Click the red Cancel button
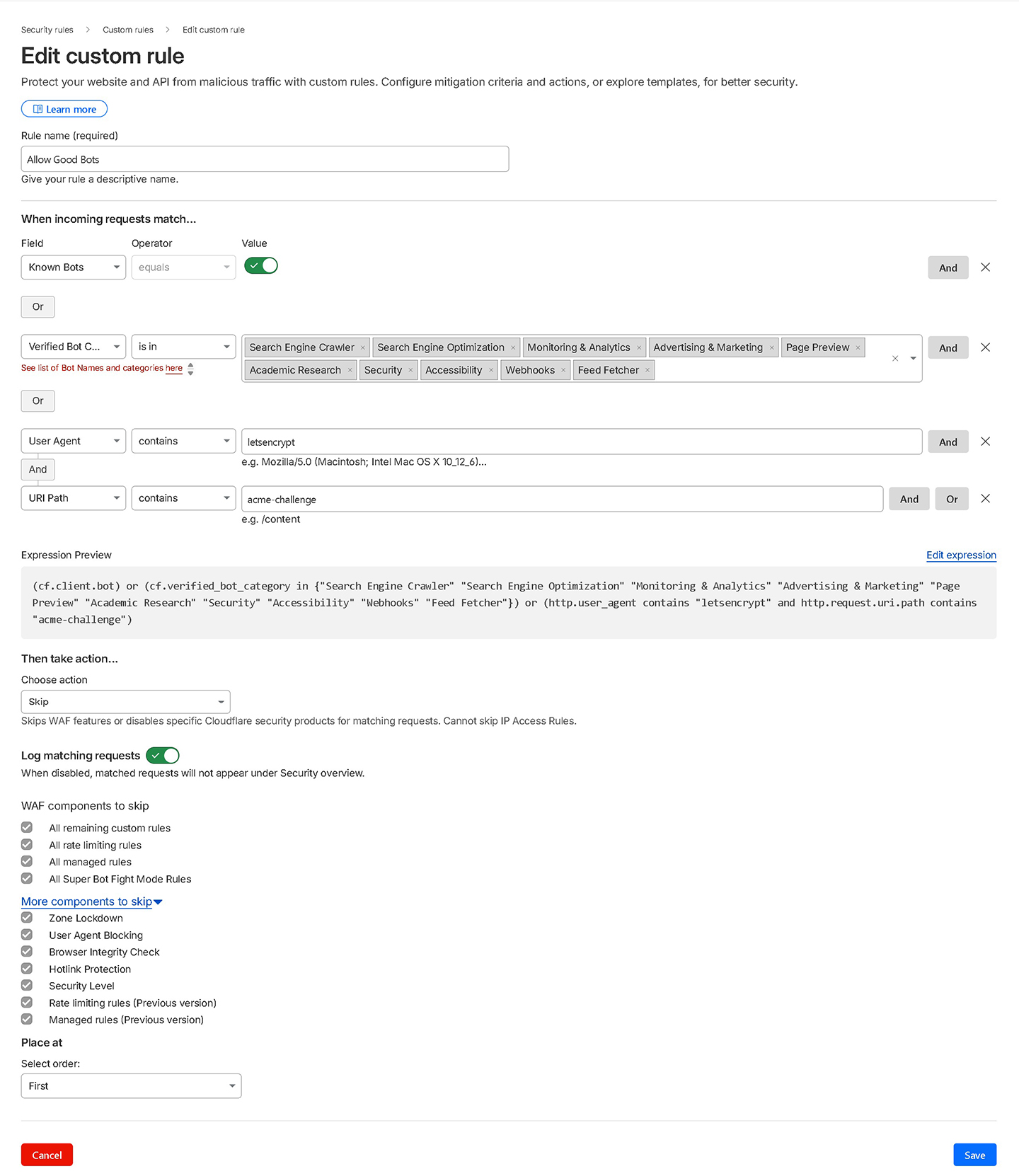This screenshot has height=1176, width=1019. pos(47,1155)
